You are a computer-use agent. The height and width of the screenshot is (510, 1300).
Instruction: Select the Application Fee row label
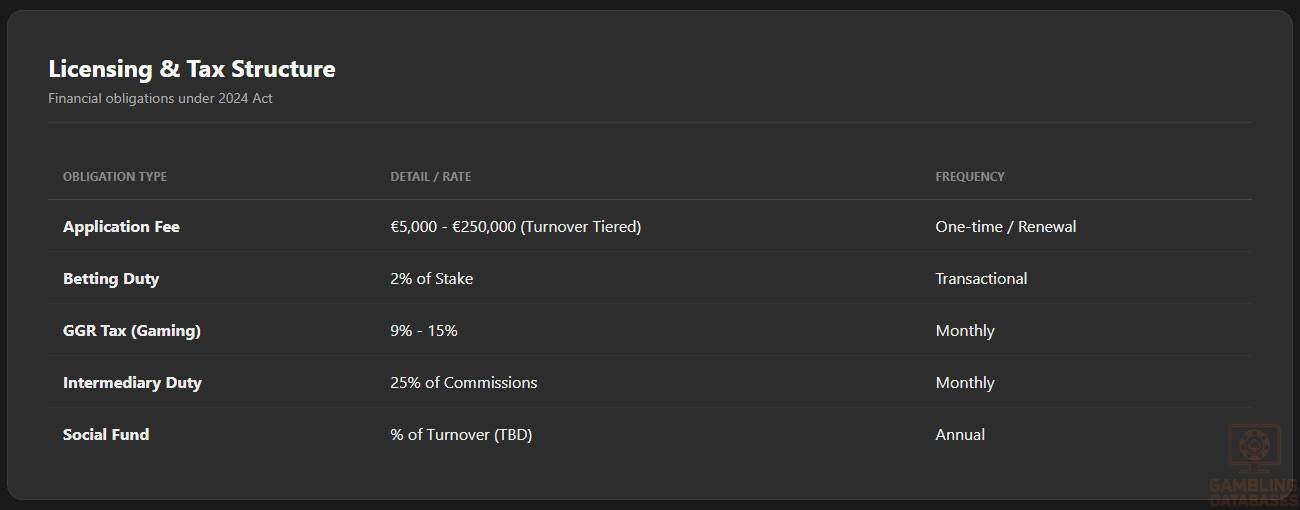point(121,227)
